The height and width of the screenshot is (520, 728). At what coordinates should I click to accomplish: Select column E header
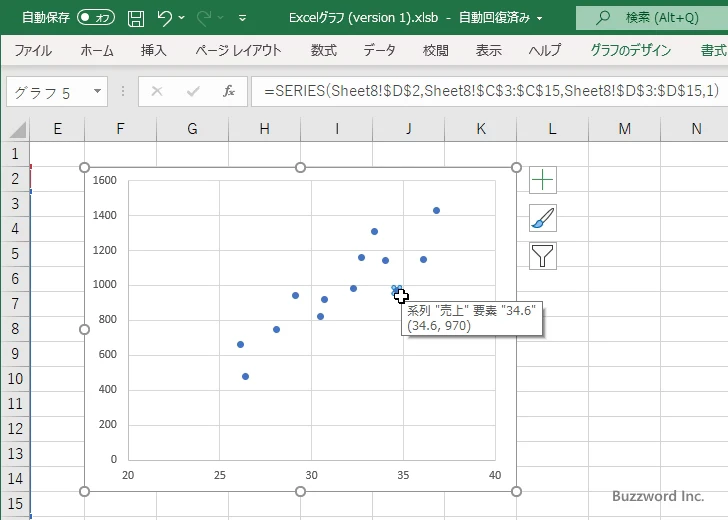pos(57,129)
